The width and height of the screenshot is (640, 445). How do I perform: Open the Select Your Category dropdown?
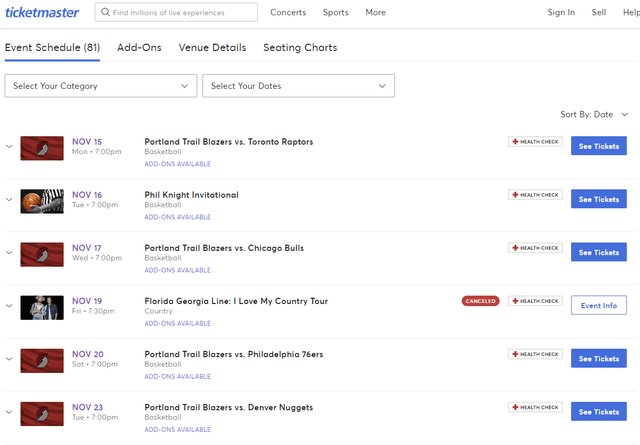click(x=101, y=86)
